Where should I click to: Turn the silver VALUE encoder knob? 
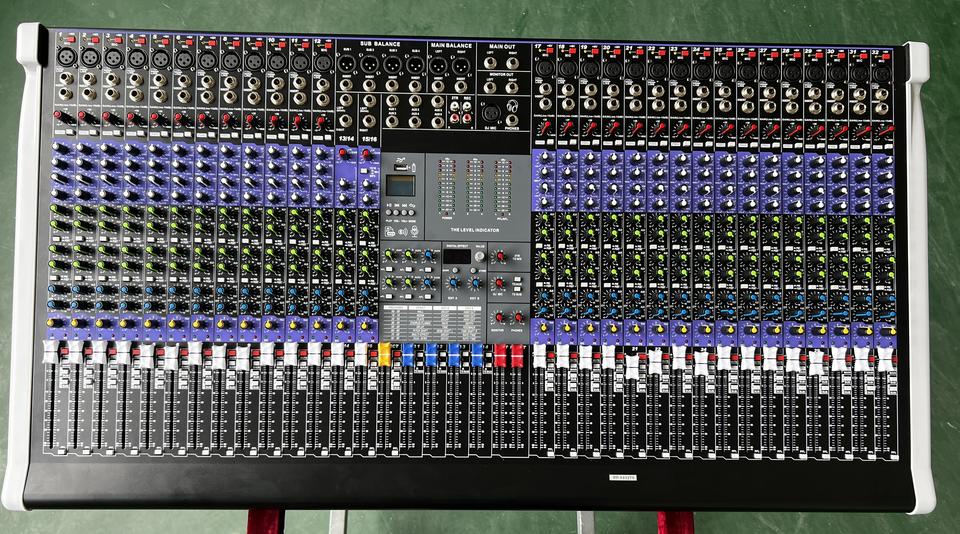point(480,257)
